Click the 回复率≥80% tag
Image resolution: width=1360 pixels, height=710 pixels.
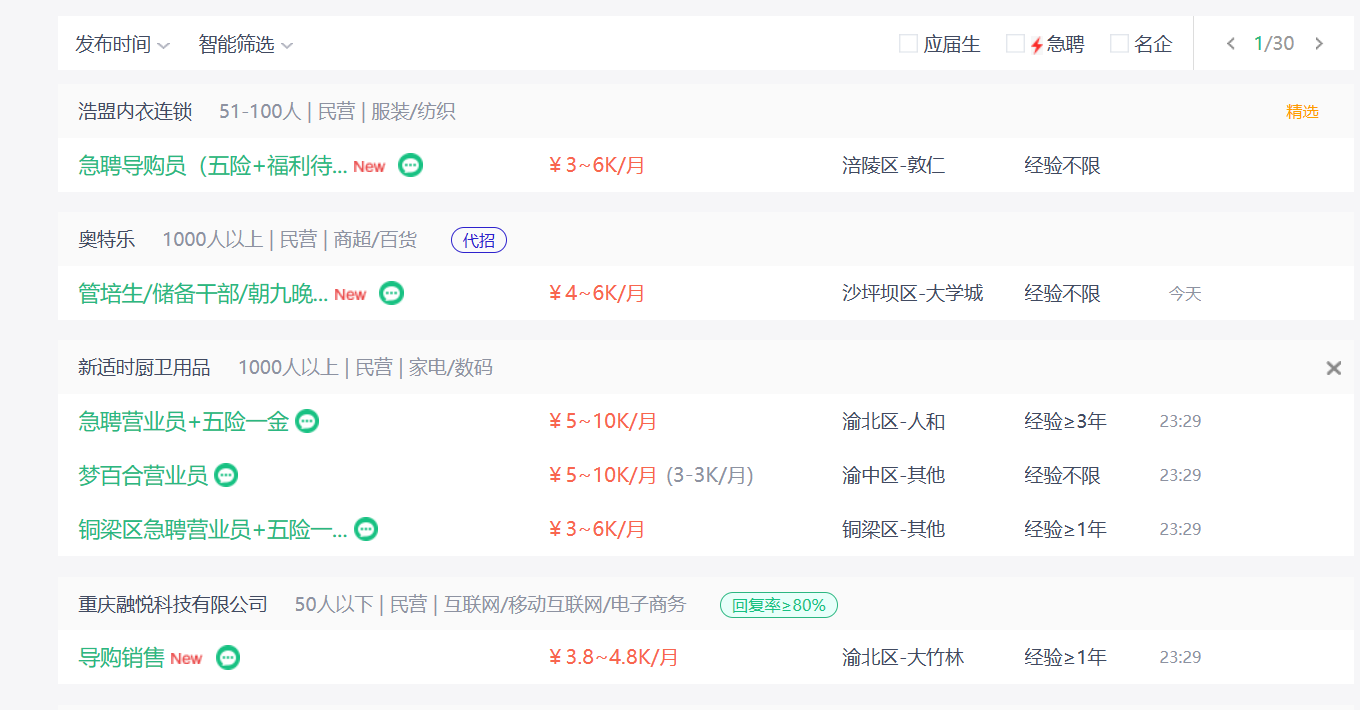[779, 605]
